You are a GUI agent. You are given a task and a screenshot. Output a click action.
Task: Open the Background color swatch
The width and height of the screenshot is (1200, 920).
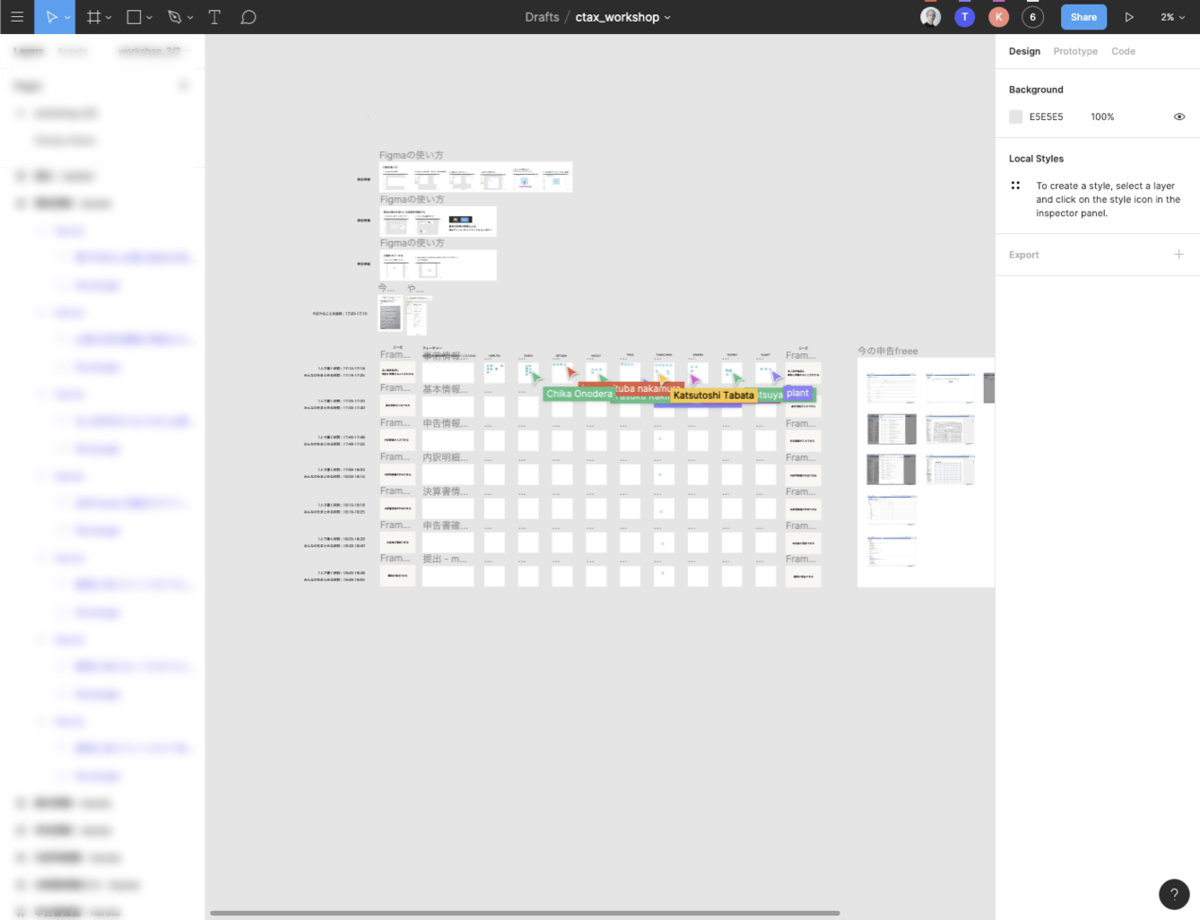1015,116
